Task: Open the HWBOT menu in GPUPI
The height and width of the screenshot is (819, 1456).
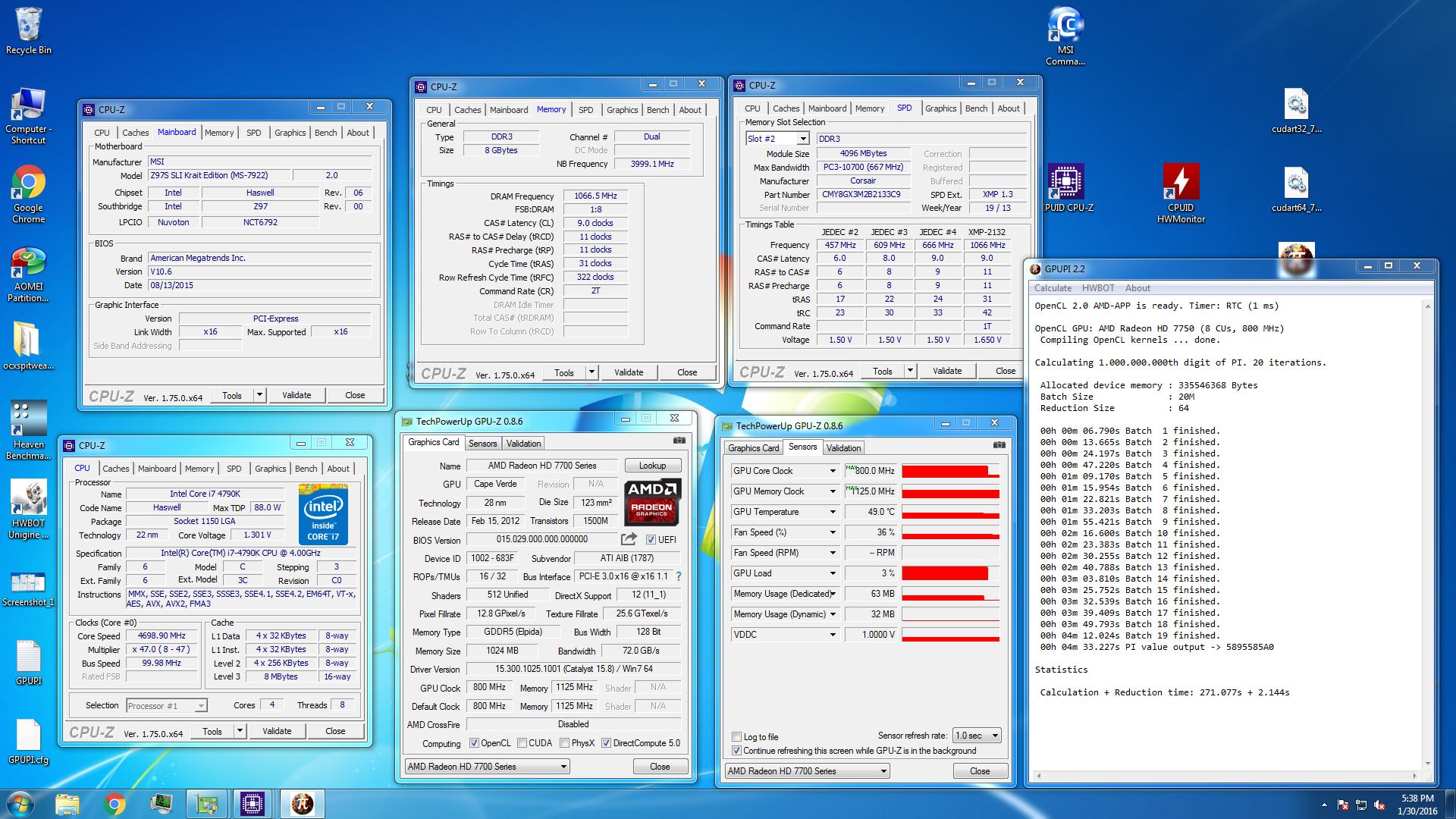Action: [x=1098, y=288]
